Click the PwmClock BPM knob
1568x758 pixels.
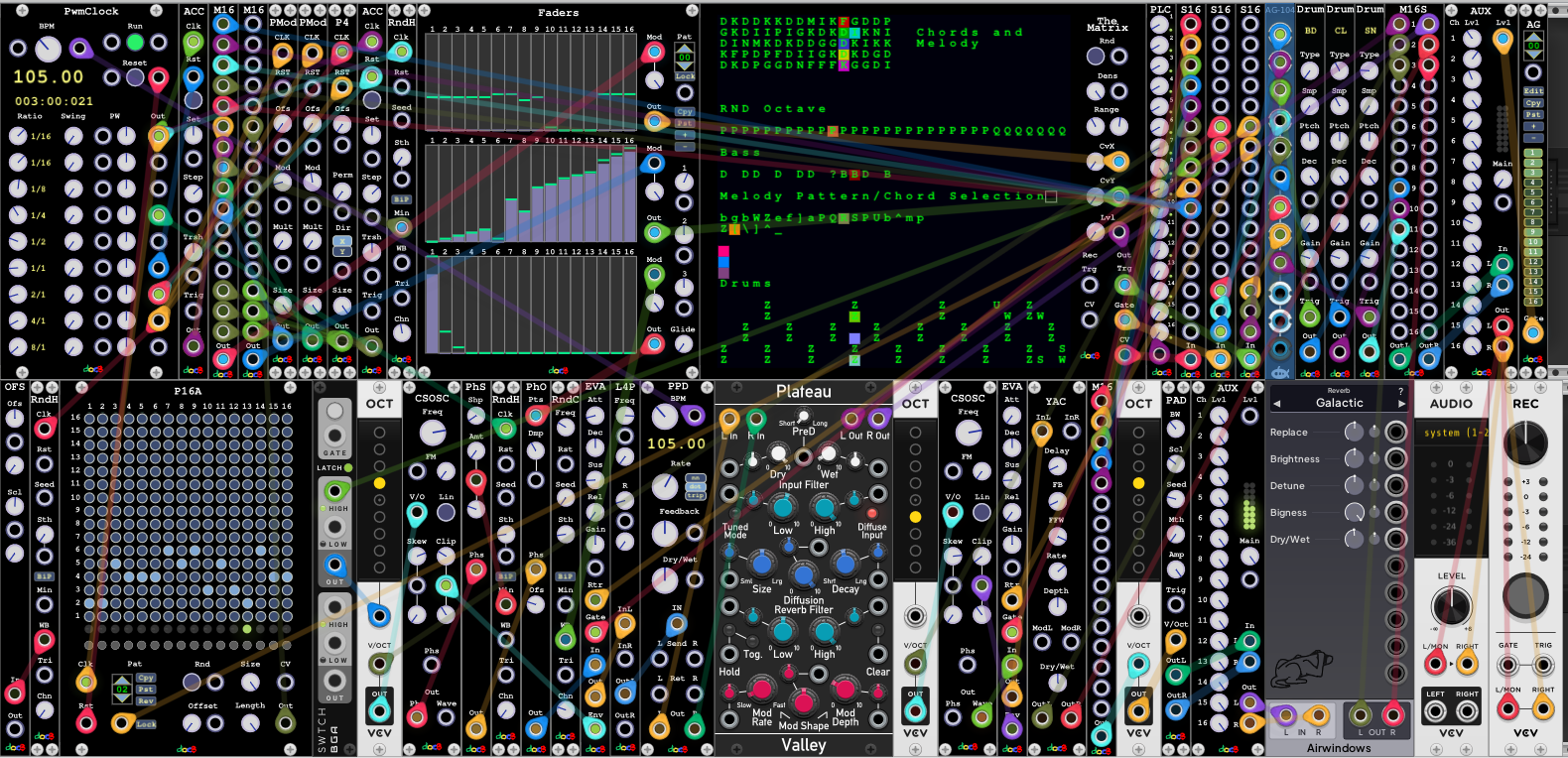(x=48, y=48)
